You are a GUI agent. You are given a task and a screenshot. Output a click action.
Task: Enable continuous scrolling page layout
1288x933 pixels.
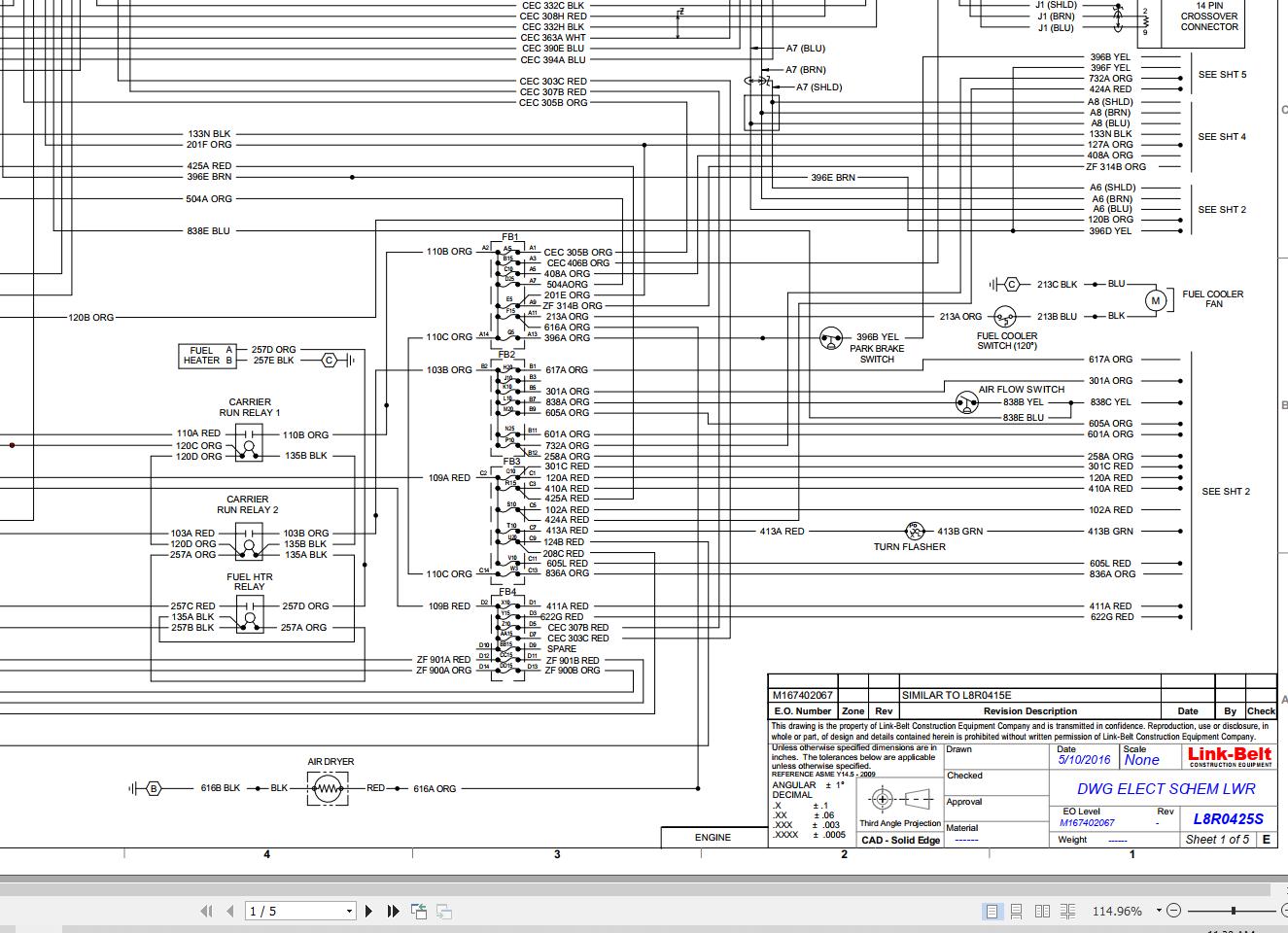click(x=1017, y=912)
